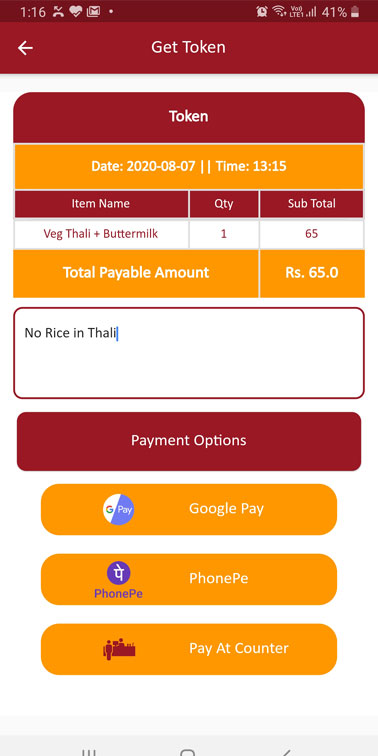Viewport: 378px width, 756px height.
Task: Tap the Android recent apps button
Action: pos(88,753)
